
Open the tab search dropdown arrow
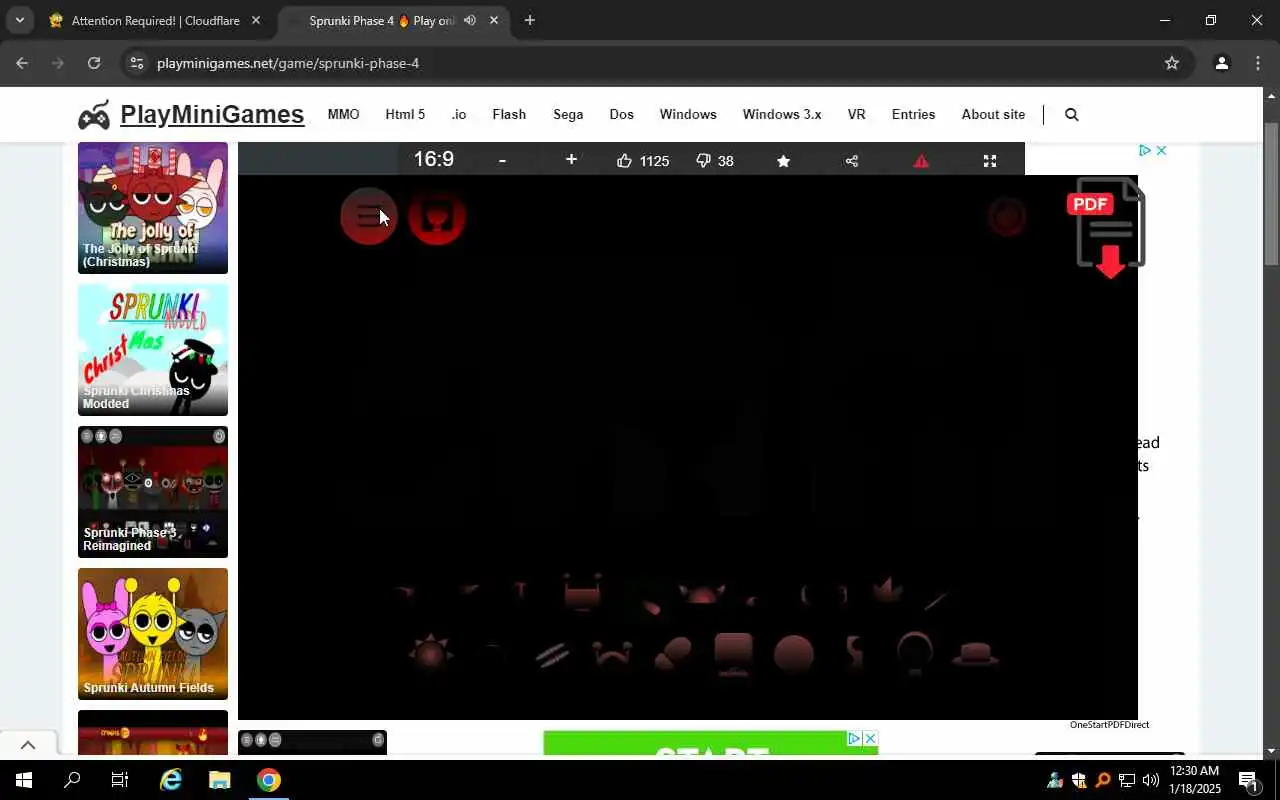tap(19, 20)
